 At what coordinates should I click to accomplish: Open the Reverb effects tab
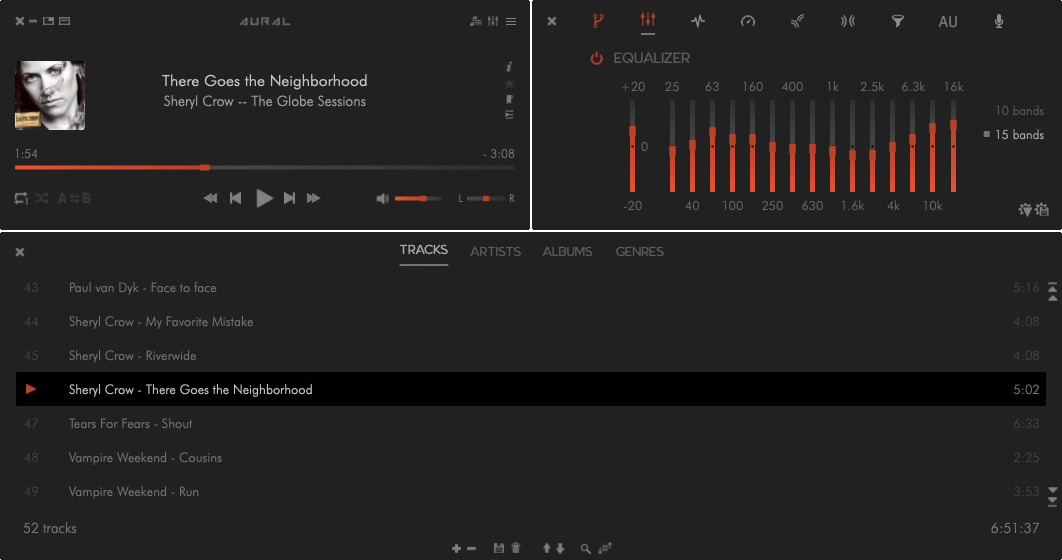tap(797, 21)
